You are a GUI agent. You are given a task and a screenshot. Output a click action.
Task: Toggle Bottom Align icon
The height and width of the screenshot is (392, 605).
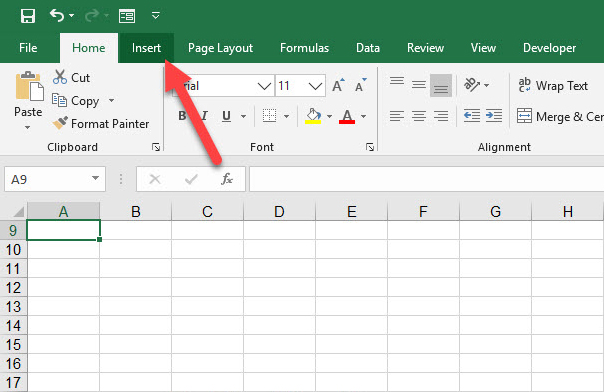click(441, 85)
